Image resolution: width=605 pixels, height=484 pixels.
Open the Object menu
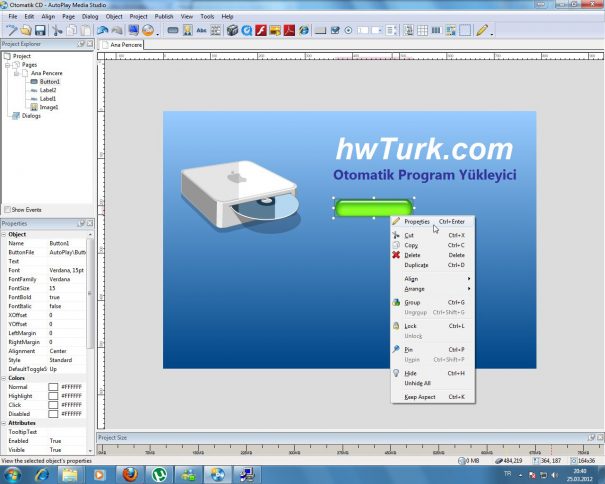pyautogui.click(x=114, y=17)
